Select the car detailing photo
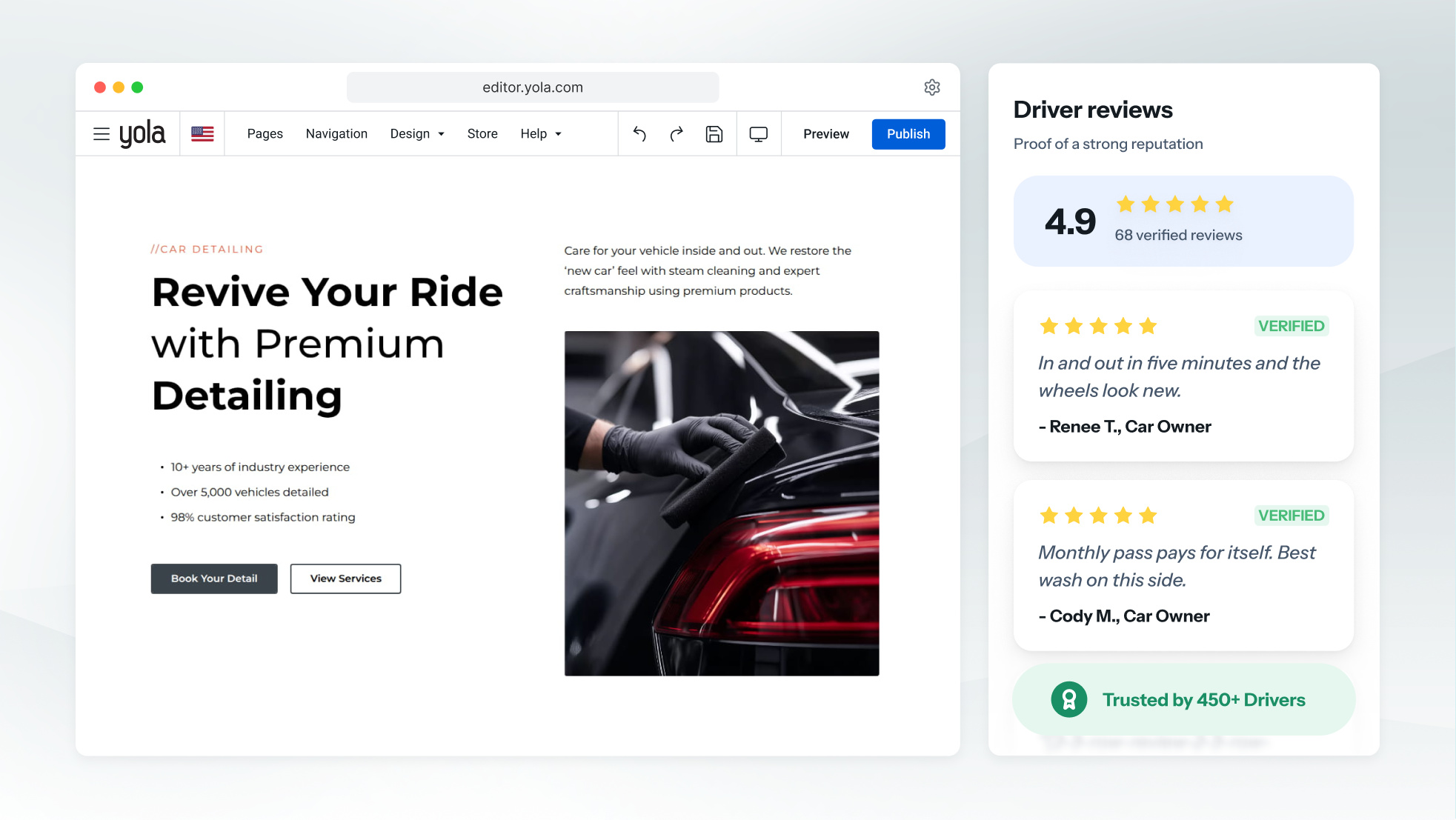The width and height of the screenshot is (1456, 820). [722, 503]
